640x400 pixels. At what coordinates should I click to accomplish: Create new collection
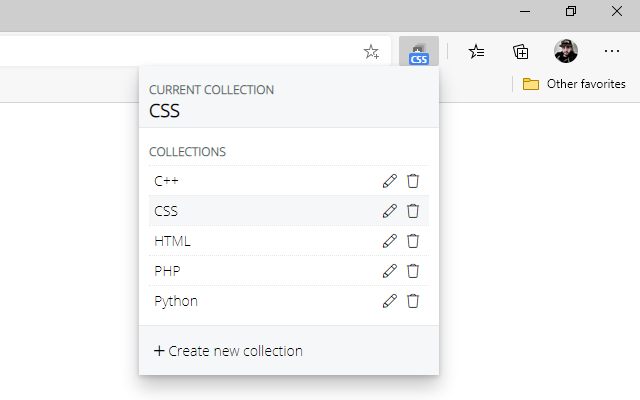[x=228, y=351]
